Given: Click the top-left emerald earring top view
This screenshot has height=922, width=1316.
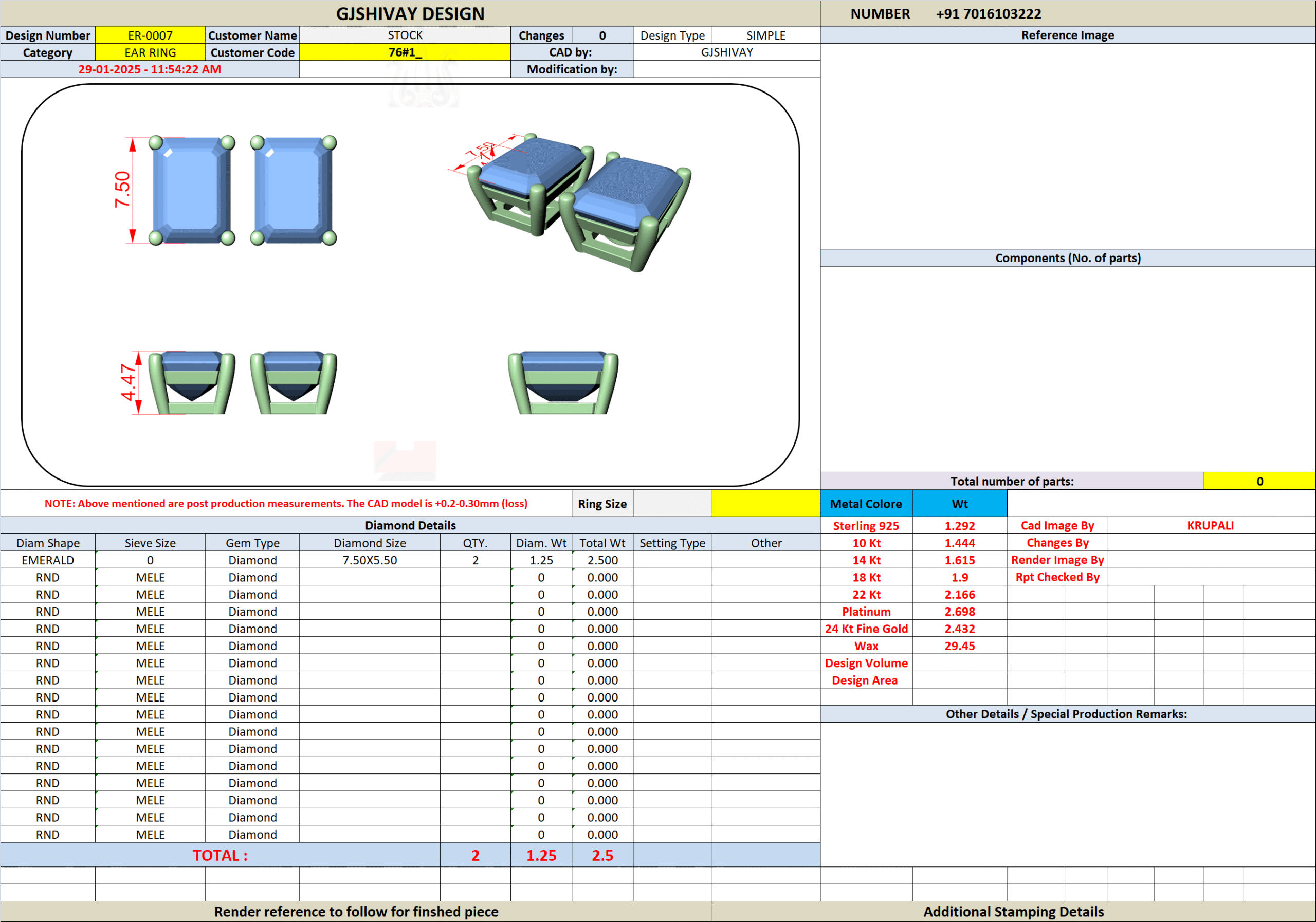Looking at the screenshot, I should coord(191,190).
